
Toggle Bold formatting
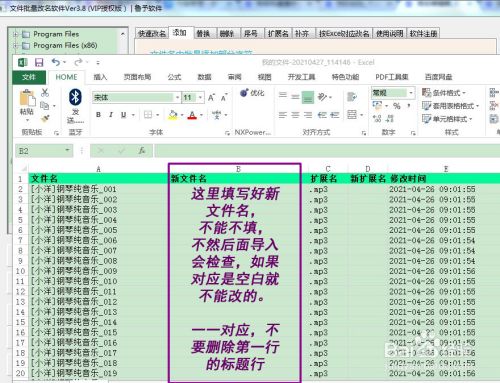coord(98,115)
